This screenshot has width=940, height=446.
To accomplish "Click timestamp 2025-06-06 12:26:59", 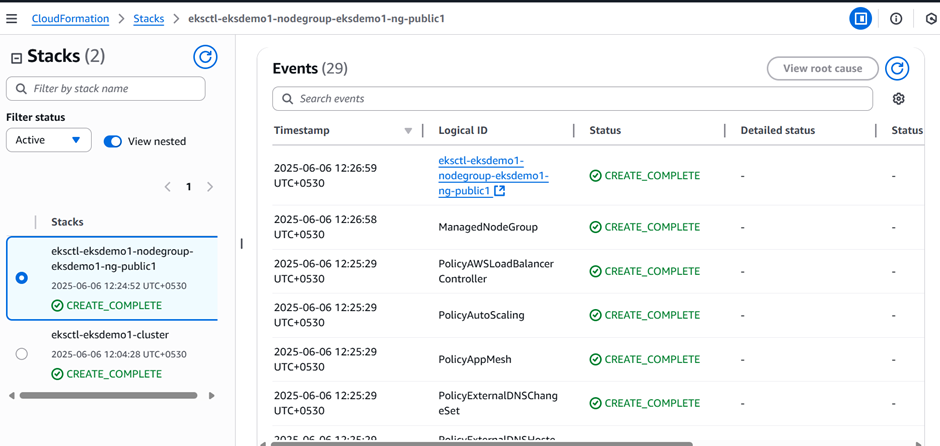I will click(x=326, y=176).
